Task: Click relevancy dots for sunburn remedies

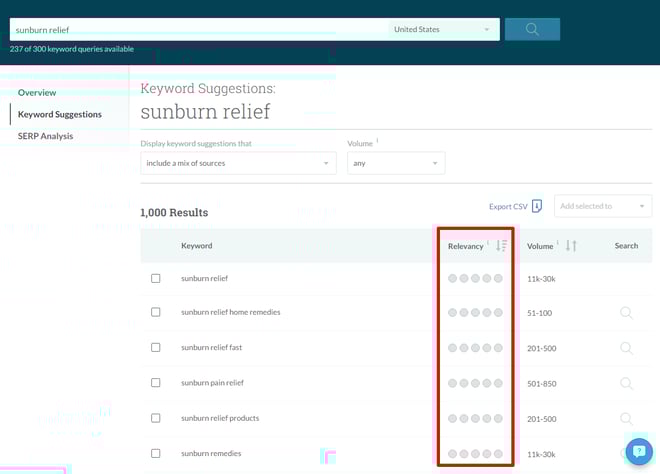Action: pos(475,454)
